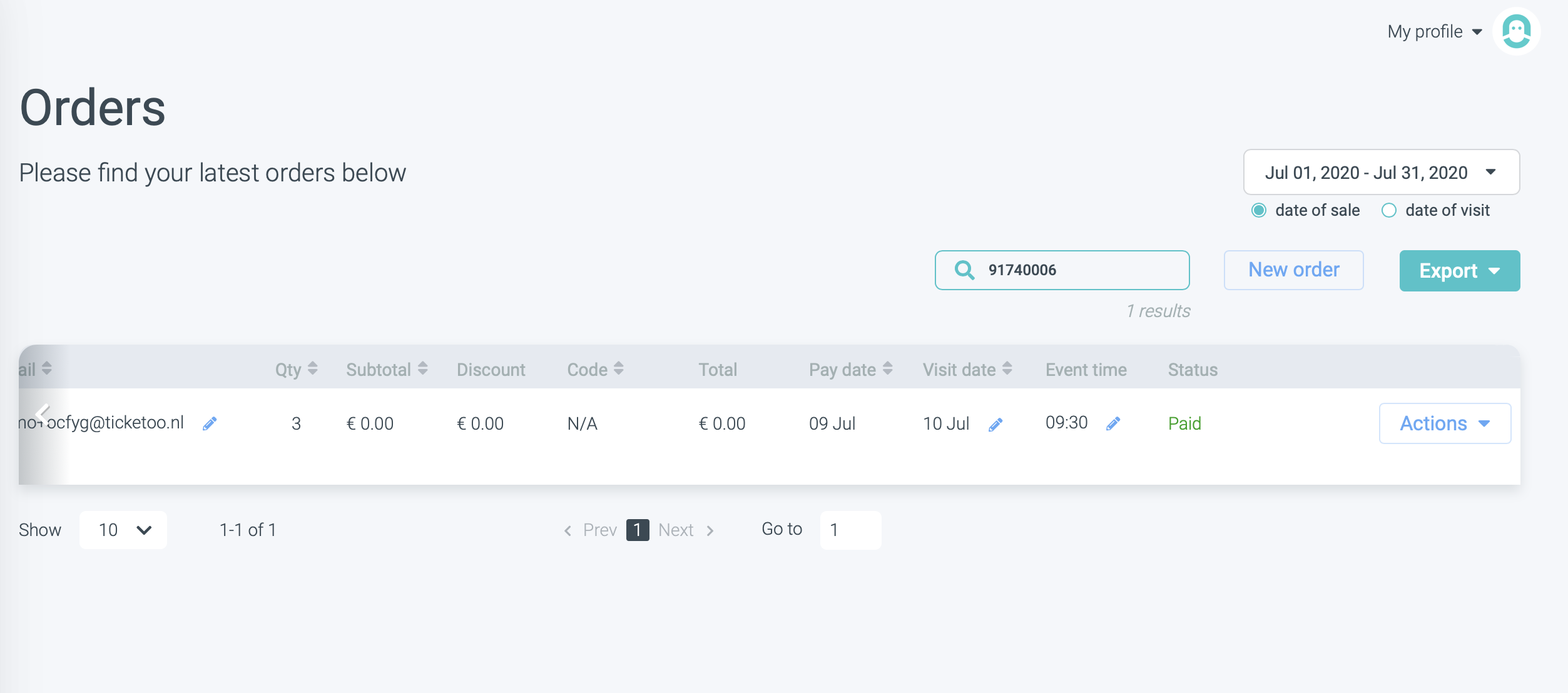Expand the Export dropdown

tap(1459, 271)
